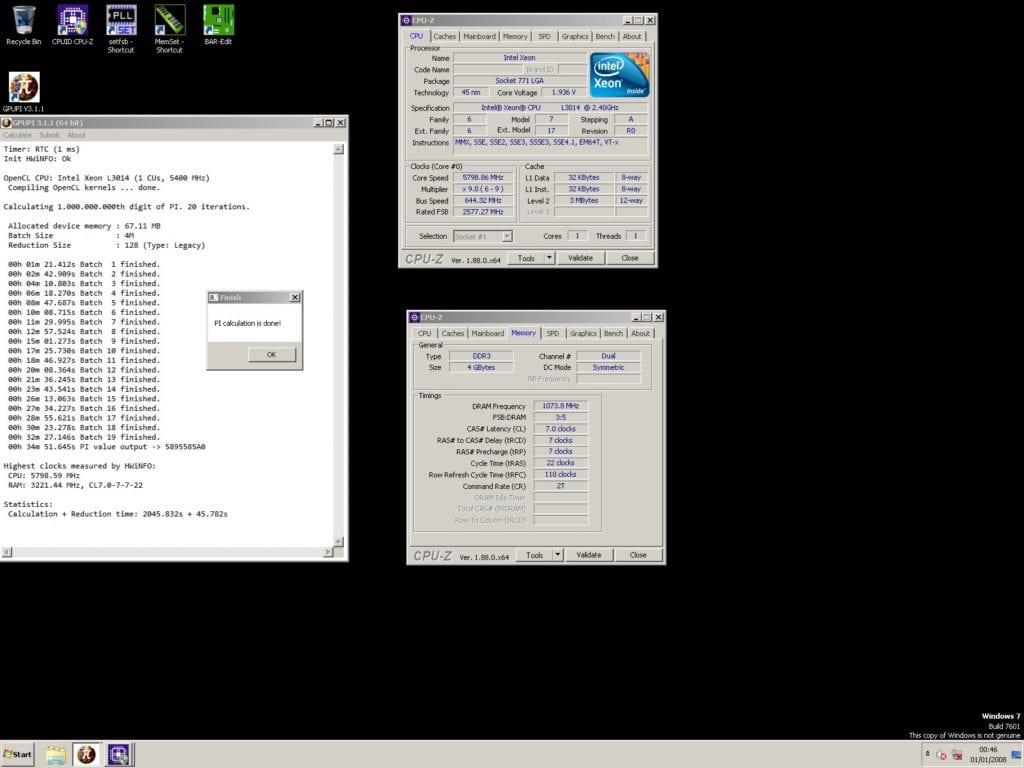Switch to Graphics tab in upper CPU-Z
Screen dimensions: 1024x768
coord(575,37)
